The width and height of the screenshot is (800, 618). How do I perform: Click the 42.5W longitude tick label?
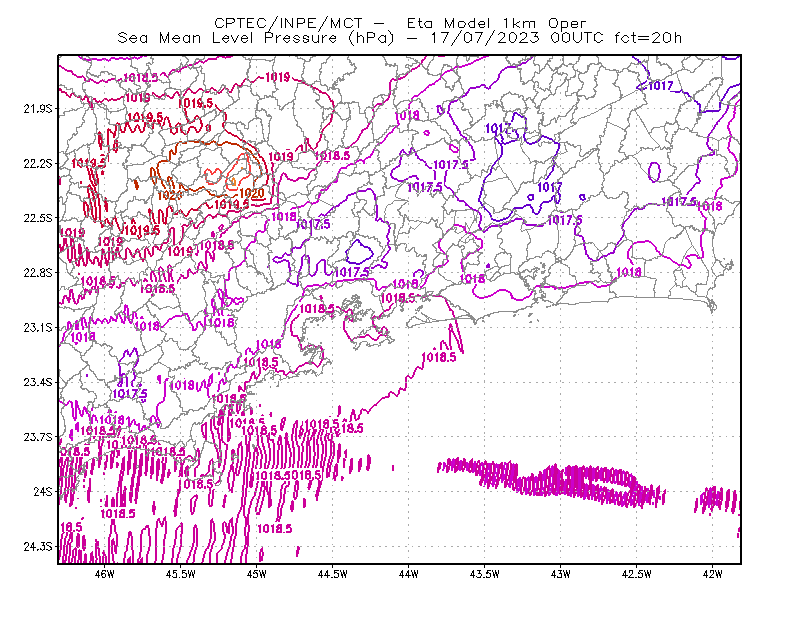(x=637, y=574)
